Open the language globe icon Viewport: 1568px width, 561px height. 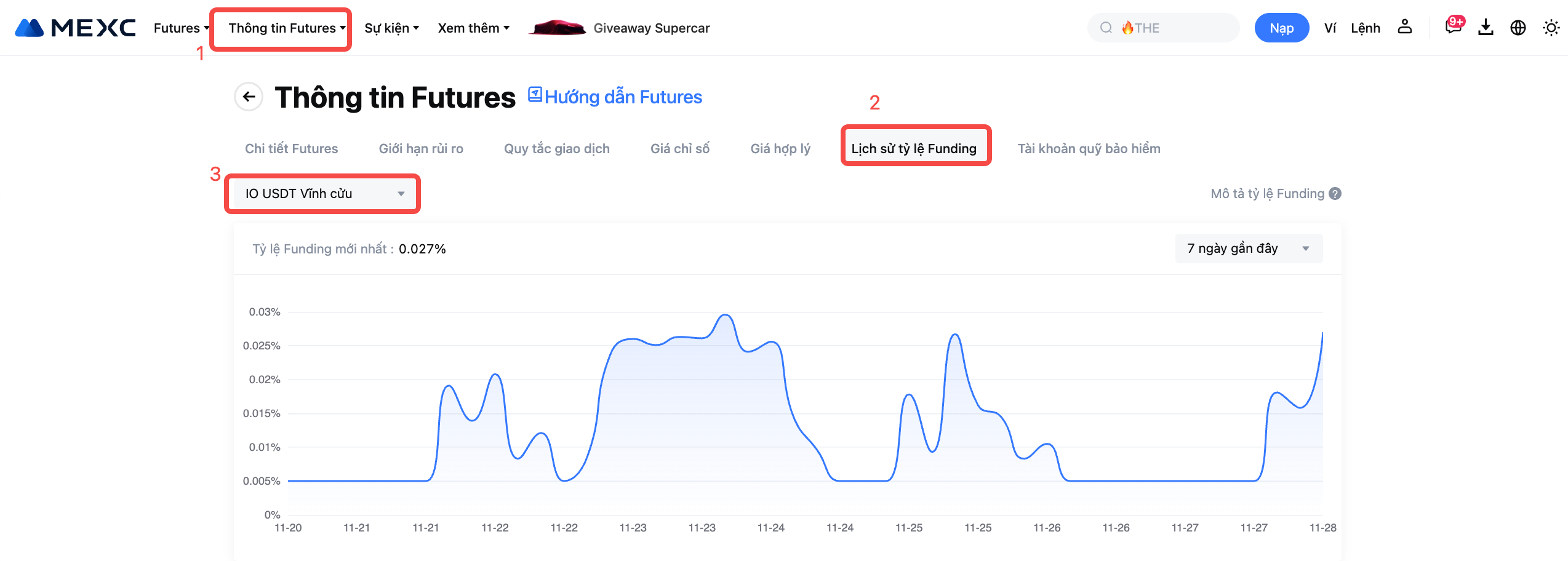click(1518, 28)
